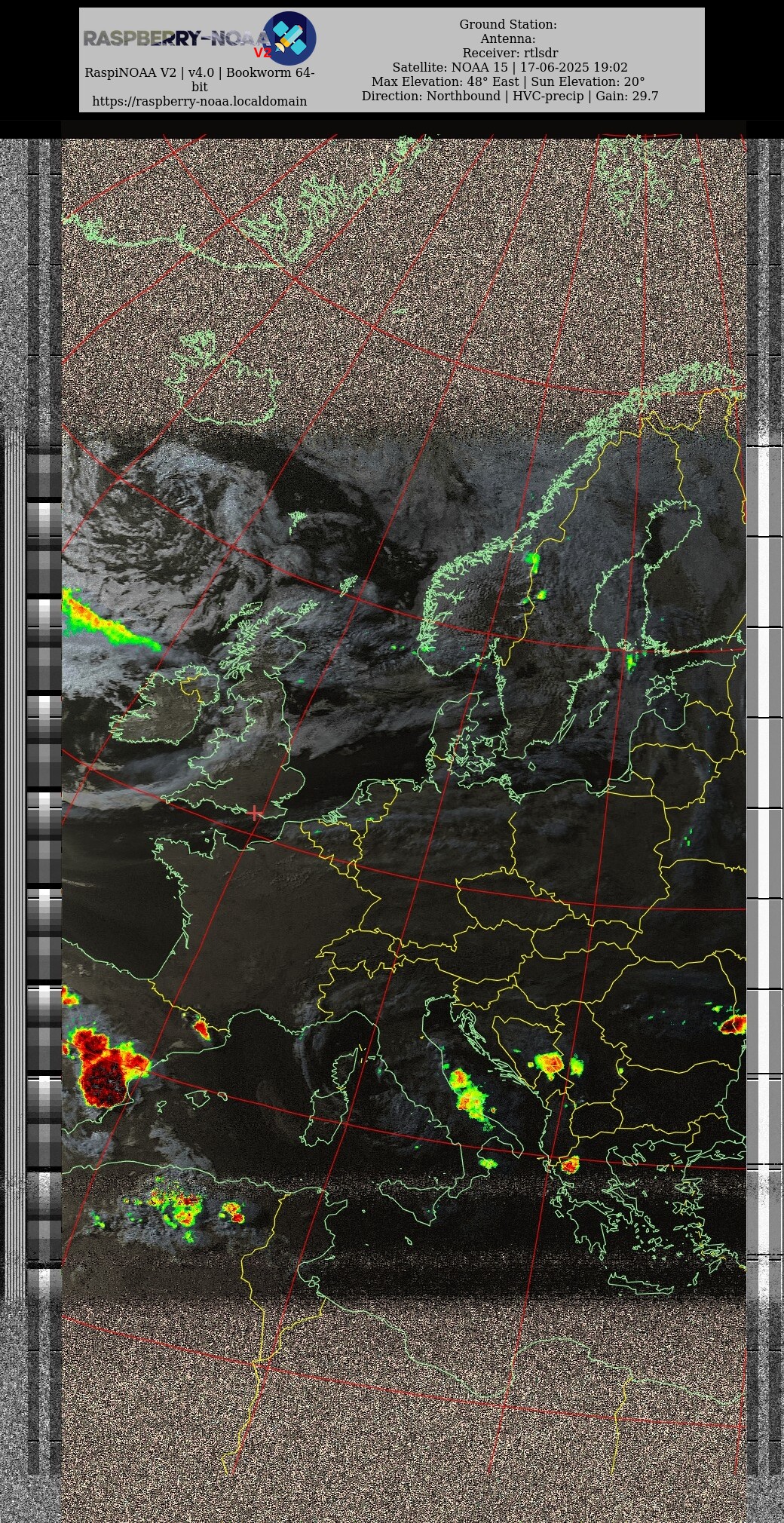The height and width of the screenshot is (1523, 784).
Task: Click the 'Receiver: rtlsdr' line
Action: click(x=510, y=53)
